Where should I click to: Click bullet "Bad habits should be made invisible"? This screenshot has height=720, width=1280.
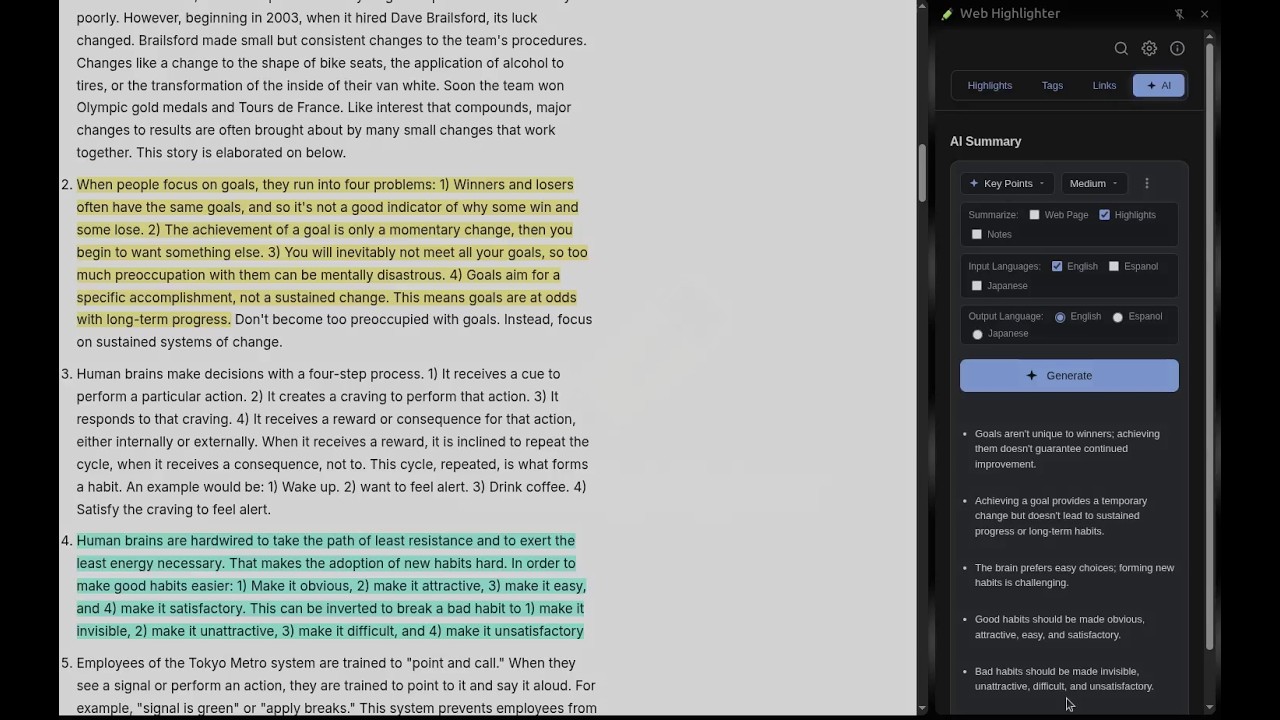click(x=1064, y=679)
